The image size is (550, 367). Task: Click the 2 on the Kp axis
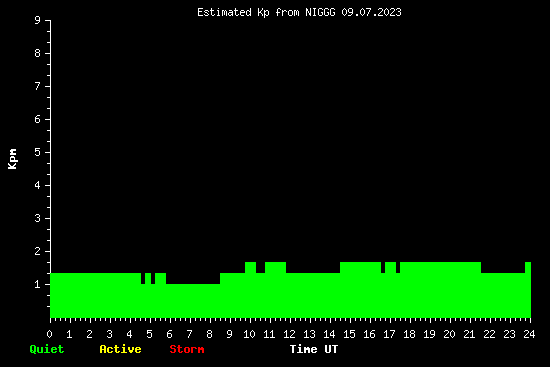click(38, 251)
